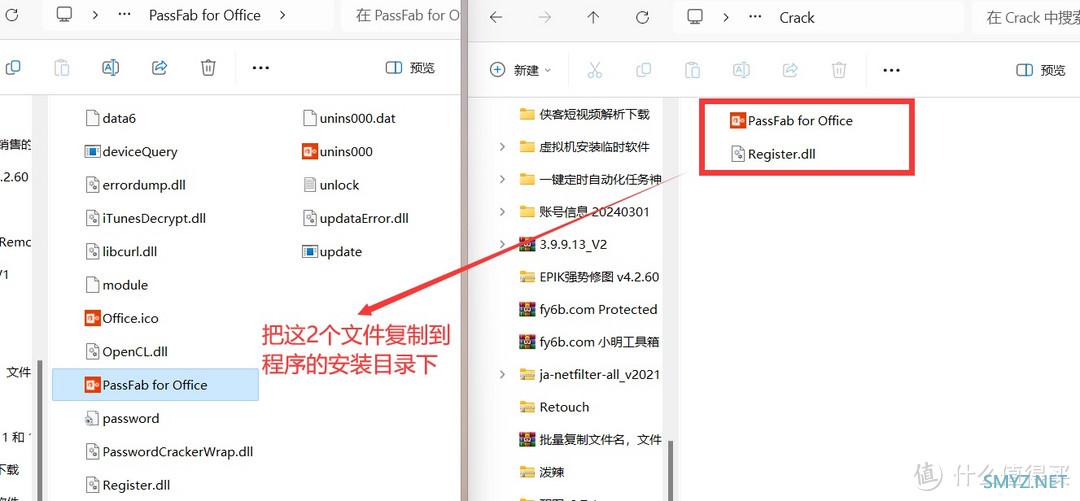
Task: Click Cut scissors icon in Crack window
Action: click(594, 70)
